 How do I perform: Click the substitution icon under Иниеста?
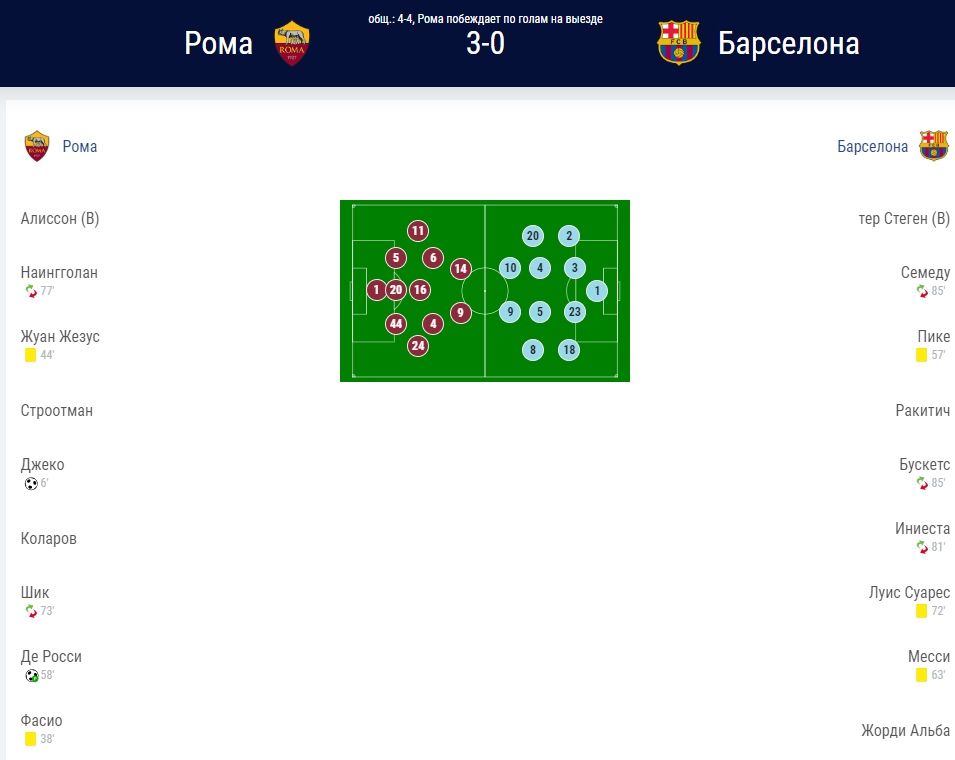921,547
